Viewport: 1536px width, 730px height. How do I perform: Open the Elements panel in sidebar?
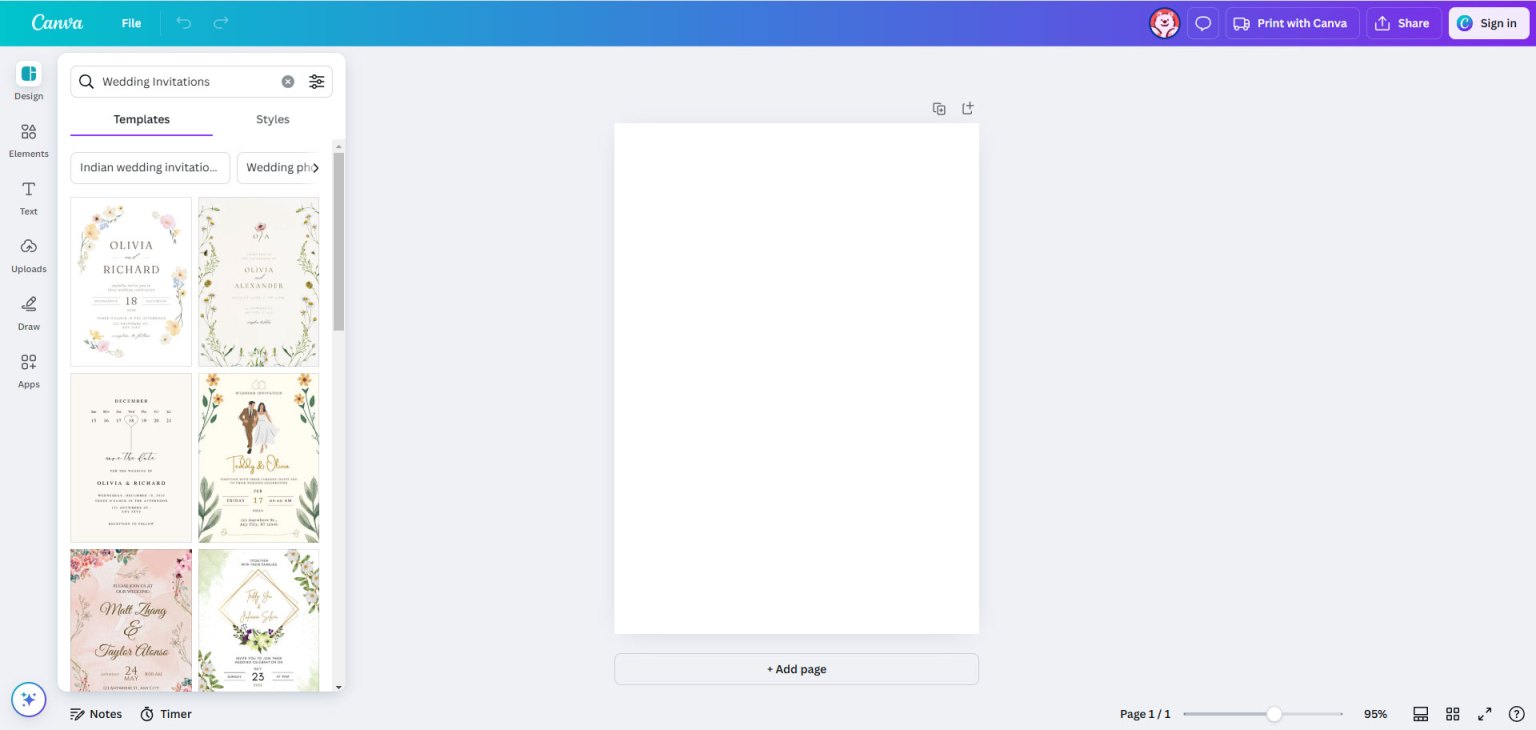click(28, 140)
